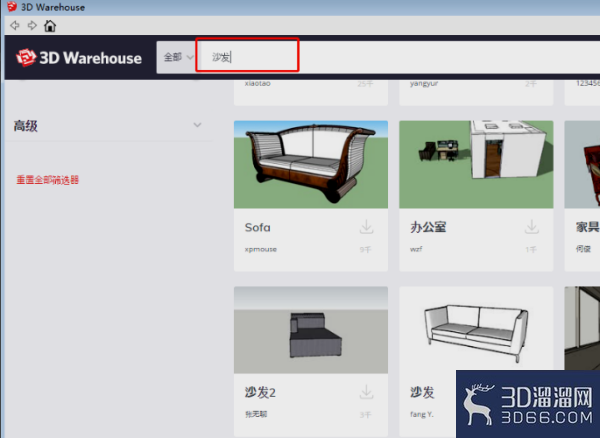Open the 沙发2 model thumbnail
This screenshot has width=600, height=438.
311,330
